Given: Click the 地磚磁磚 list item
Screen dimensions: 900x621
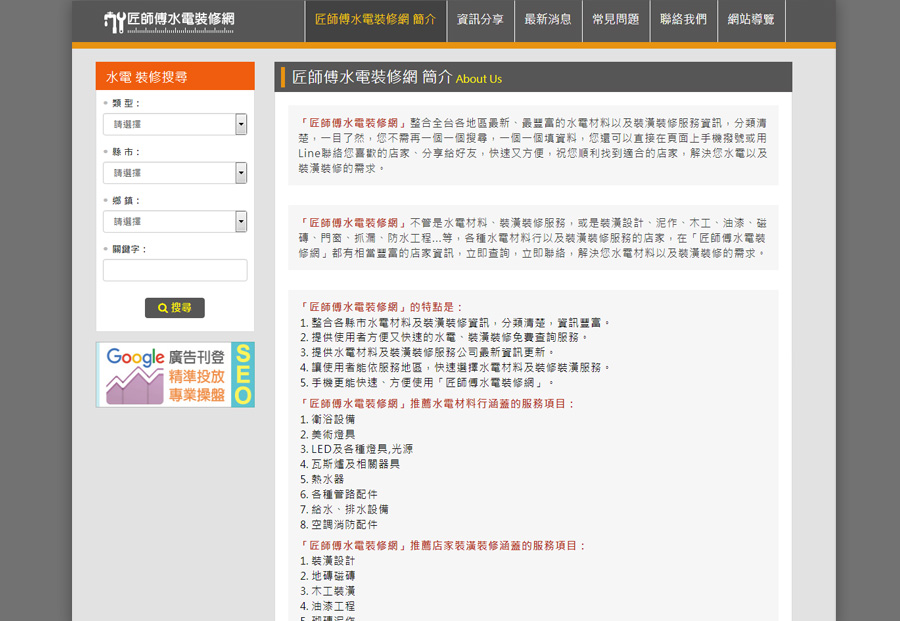Looking at the screenshot, I should [x=328, y=576].
